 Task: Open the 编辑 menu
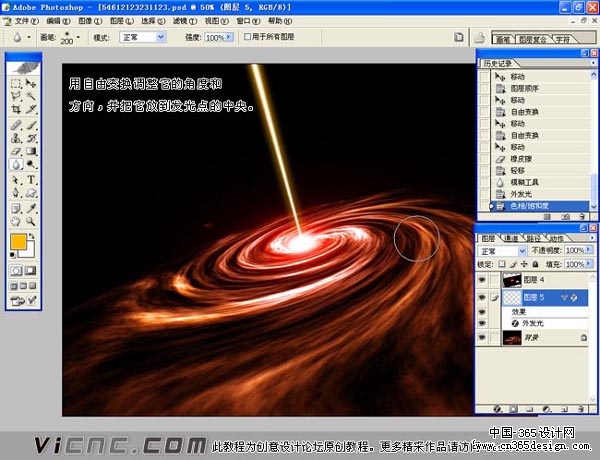(58, 21)
